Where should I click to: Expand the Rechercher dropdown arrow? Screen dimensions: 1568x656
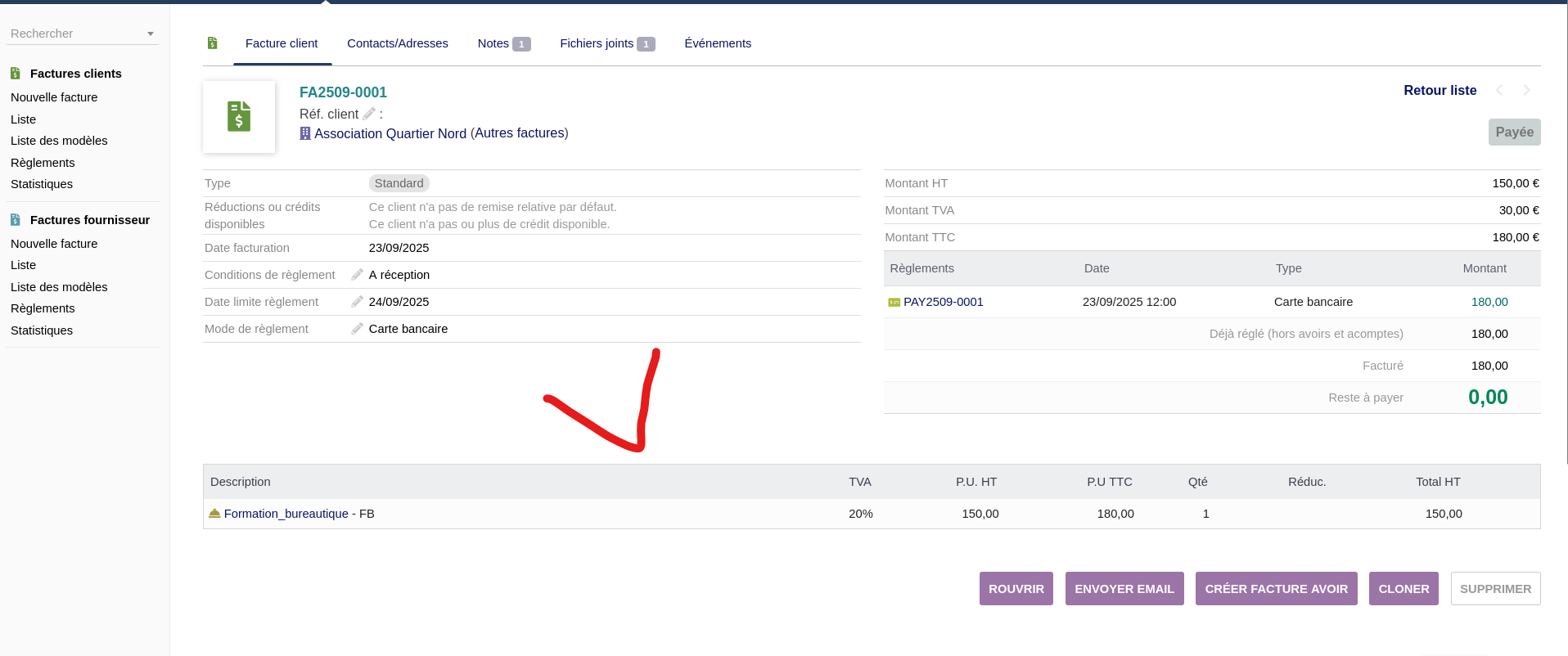(x=151, y=34)
